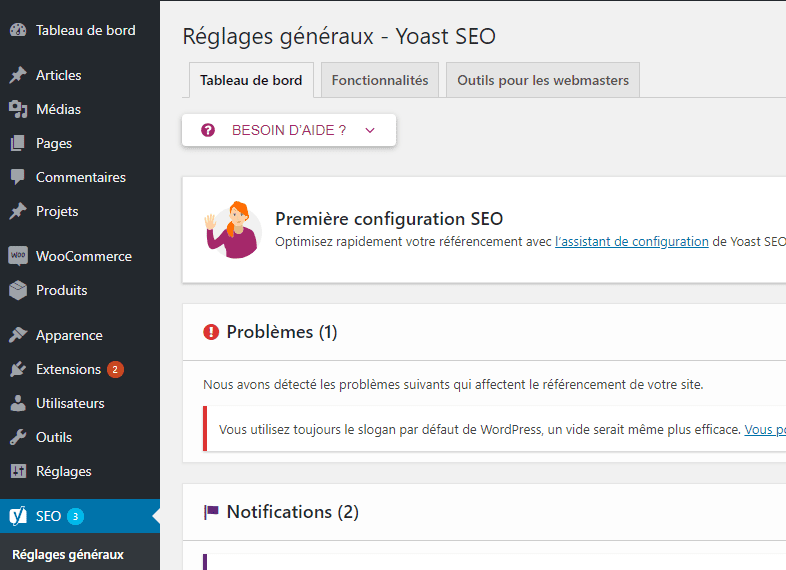Click the WooCommerce Woo icon
The width and height of the screenshot is (786, 570).
(x=18, y=256)
